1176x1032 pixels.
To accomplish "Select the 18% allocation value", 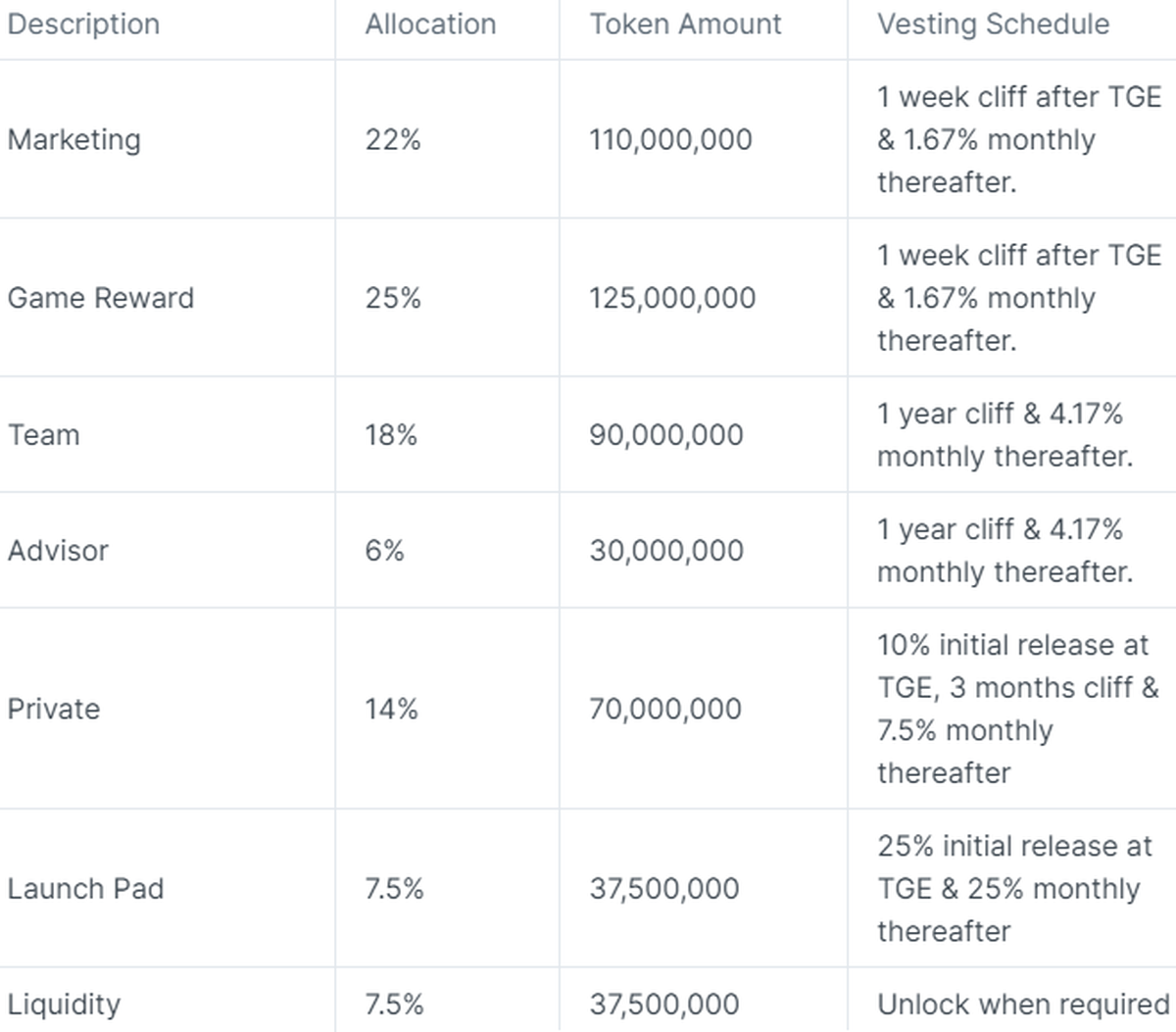I will pyautogui.click(x=391, y=435).
